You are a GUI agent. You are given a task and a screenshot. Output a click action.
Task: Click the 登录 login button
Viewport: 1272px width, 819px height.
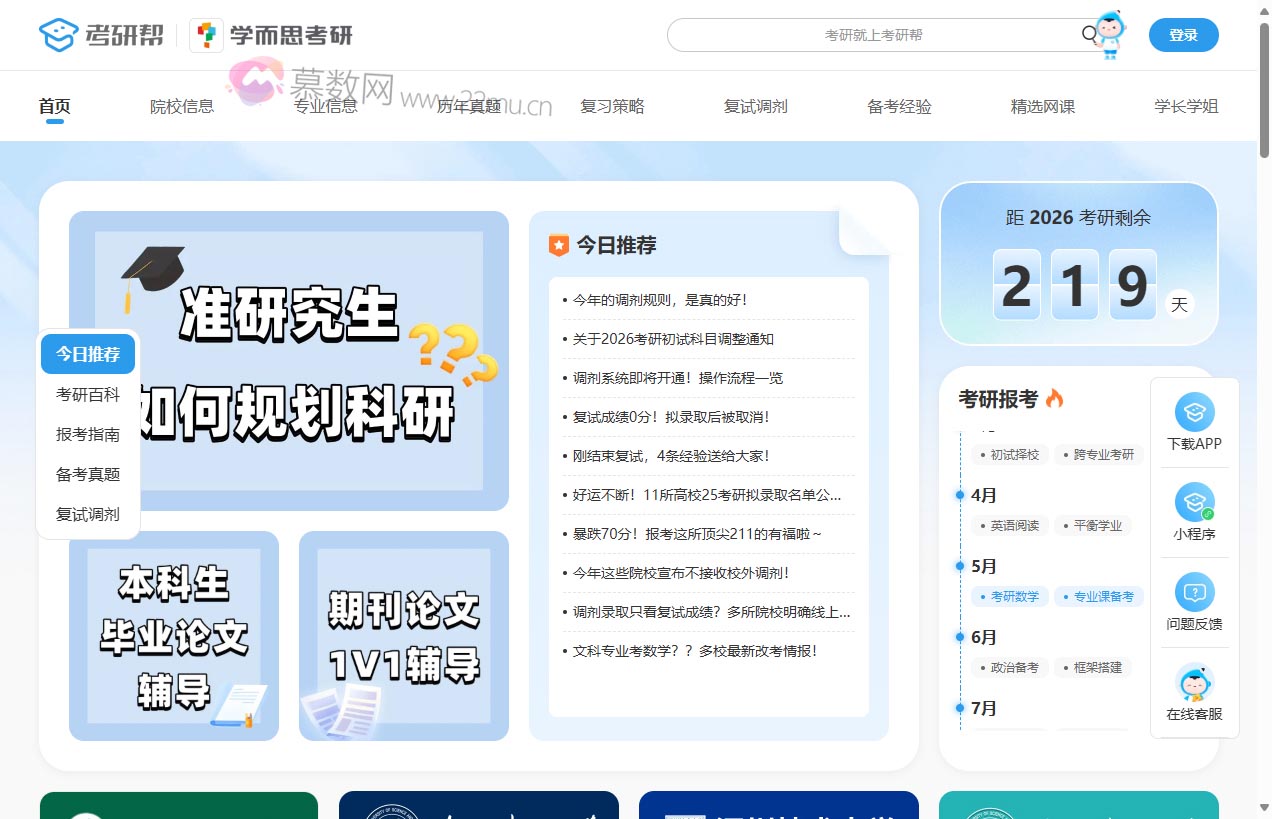coord(1183,34)
